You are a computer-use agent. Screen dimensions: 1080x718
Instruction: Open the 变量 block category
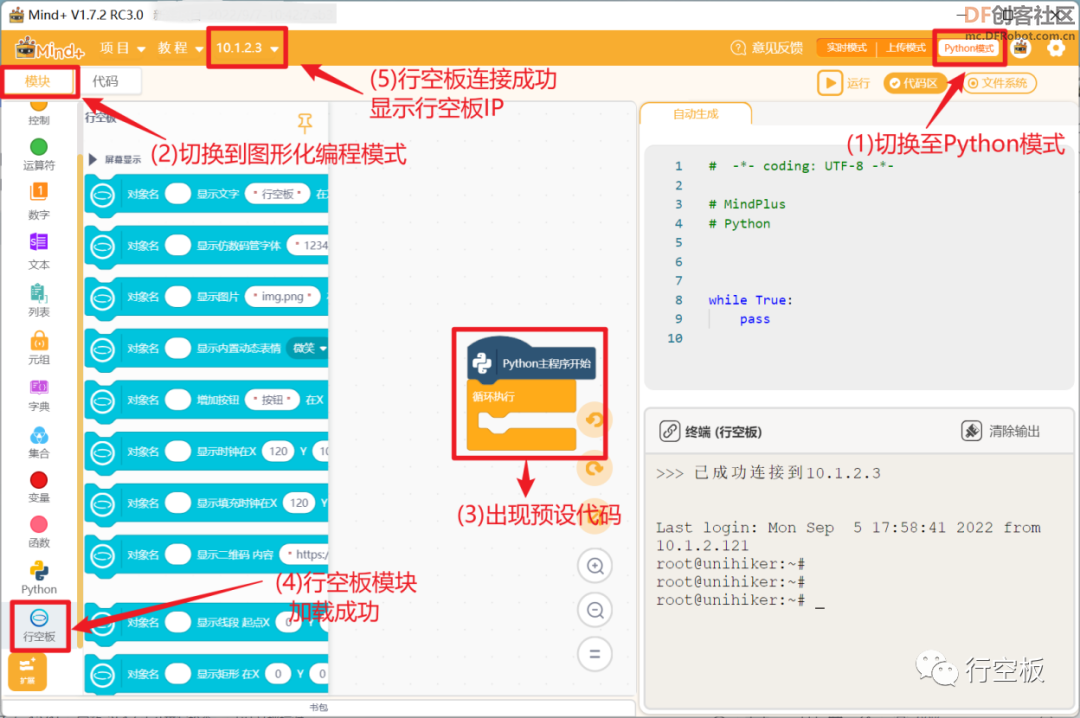click(x=39, y=487)
